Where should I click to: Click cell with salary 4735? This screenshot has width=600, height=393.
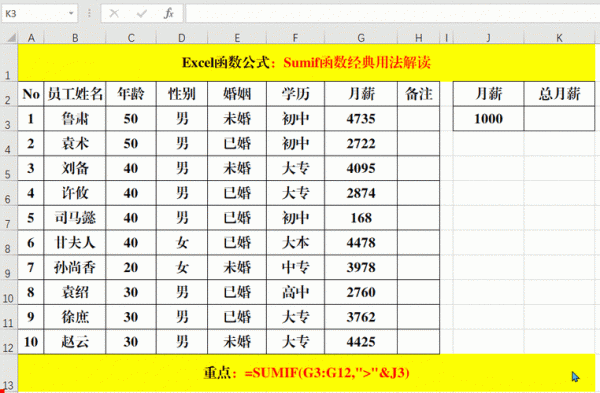pyautogui.click(x=361, y=119)
